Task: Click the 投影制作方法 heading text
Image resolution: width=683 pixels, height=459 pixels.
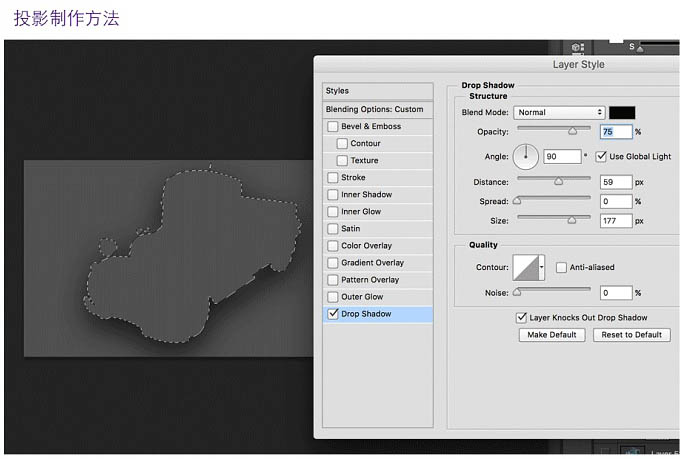Action: tap(67, 18)
